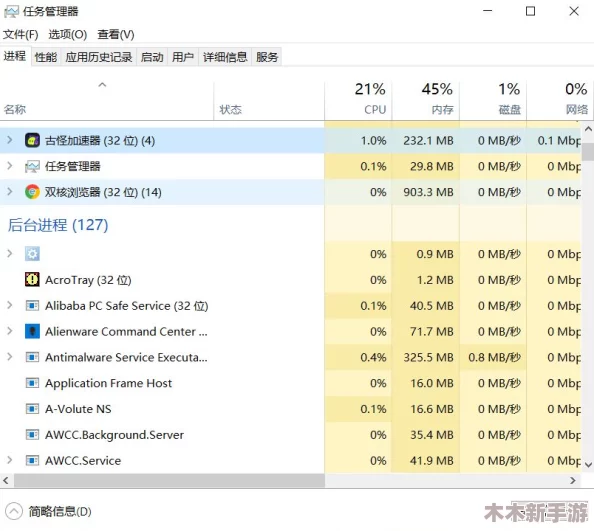Screen dimensions: 594x531
Task: Switch to the 用户 tab
Action: coord(183,57)
